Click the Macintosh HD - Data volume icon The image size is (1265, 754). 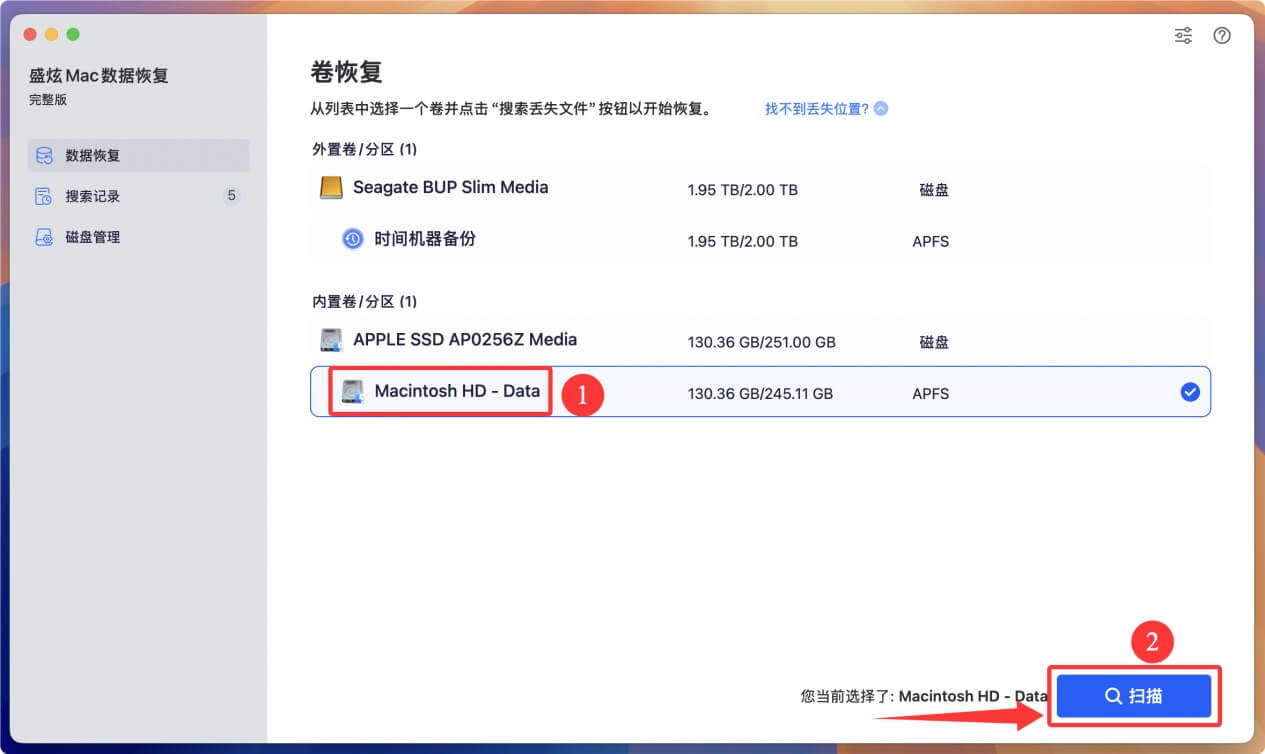point(352,392)
